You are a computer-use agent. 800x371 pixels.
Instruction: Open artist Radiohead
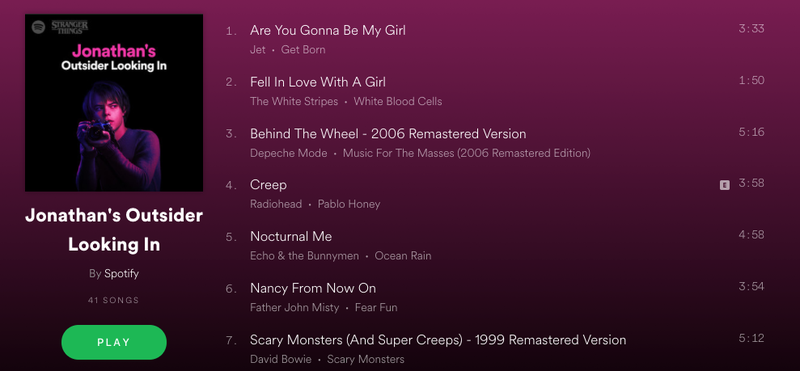(276, 205)
